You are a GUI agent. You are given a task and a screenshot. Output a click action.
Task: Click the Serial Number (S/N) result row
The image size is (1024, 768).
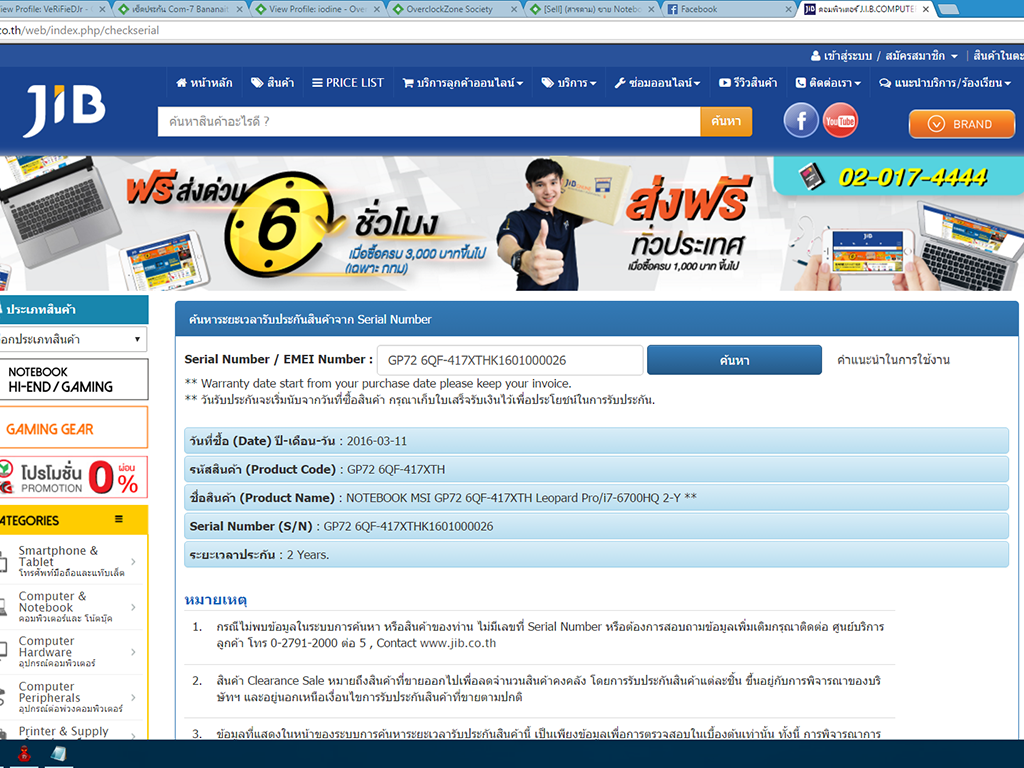(x=596, y=526)
